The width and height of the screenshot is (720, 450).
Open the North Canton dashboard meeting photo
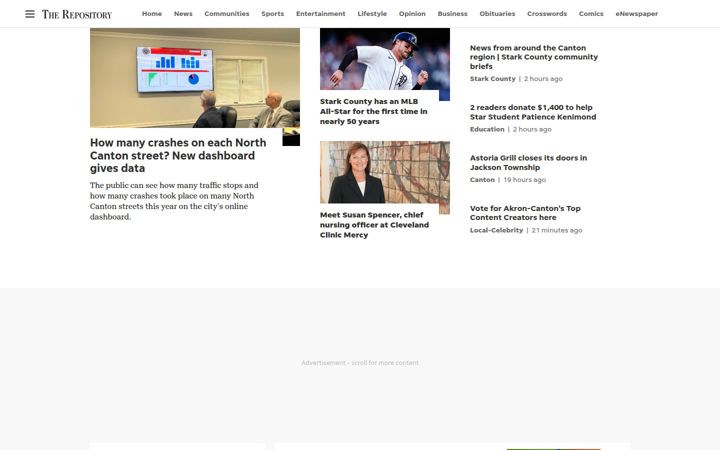(x=195, y=78)
